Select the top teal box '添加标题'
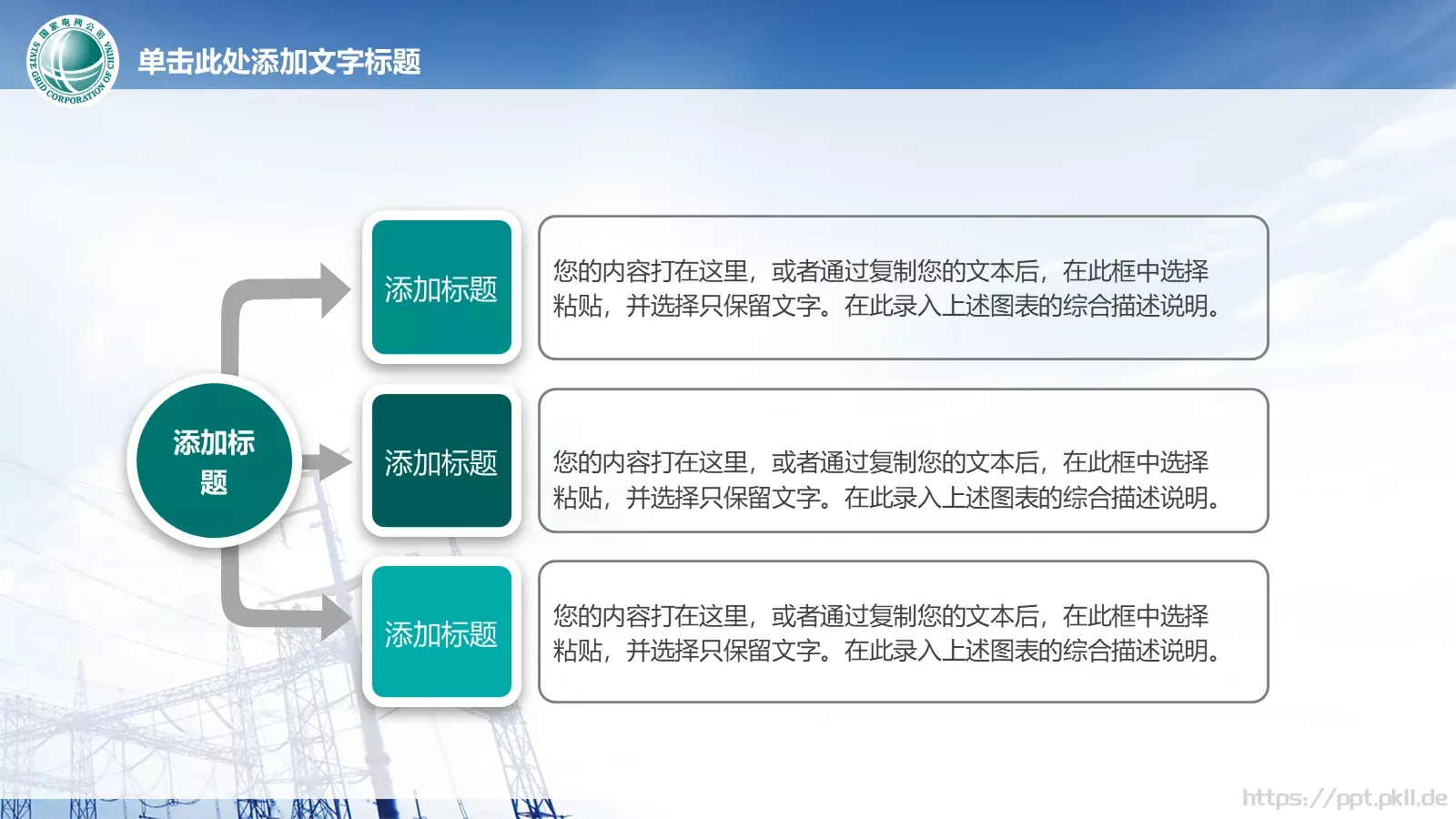Screen dimensions: 1456x819 click(441, 288)
